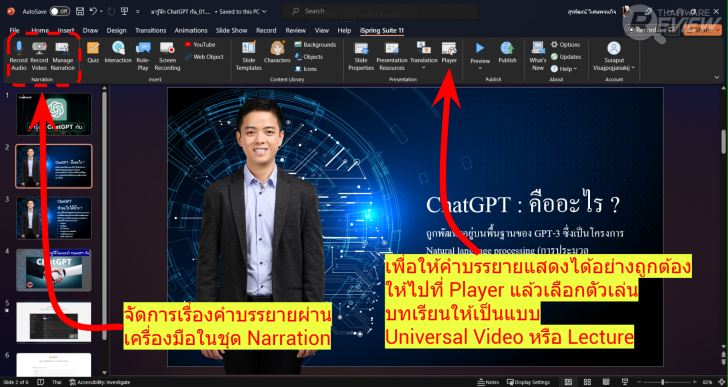
Task: Add a Role-Play simulation
Action: tap(143, 56)
